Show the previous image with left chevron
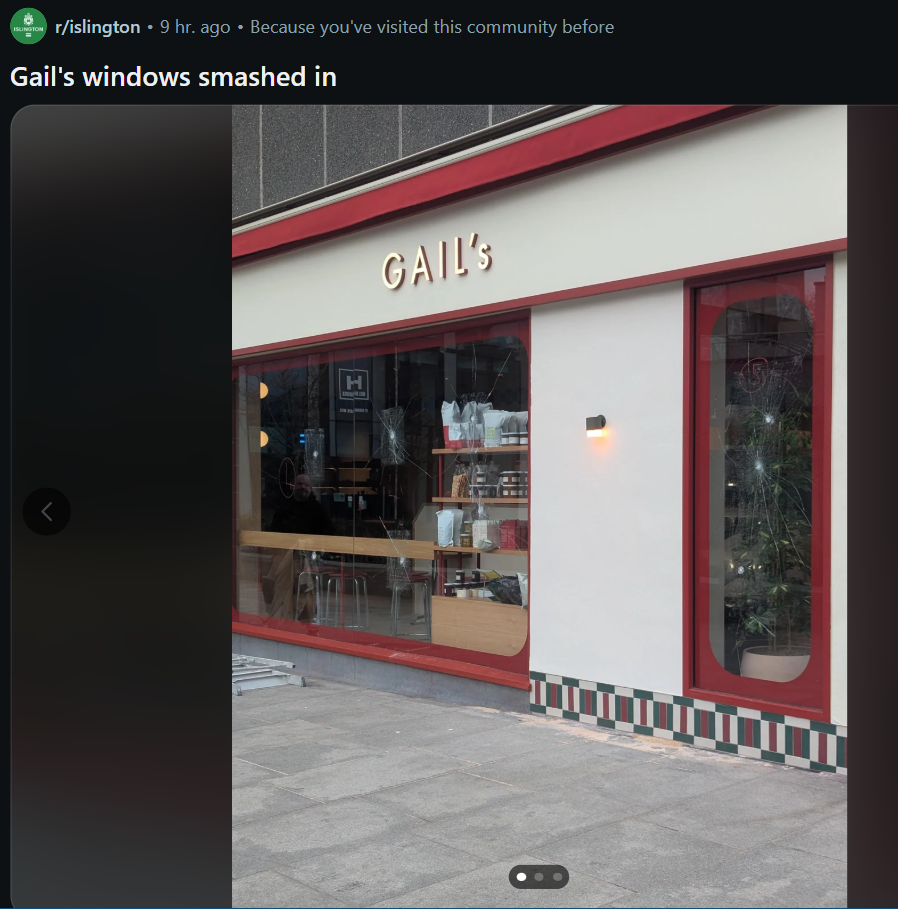This screenshot has height=909, width=898. coord(46,511)
